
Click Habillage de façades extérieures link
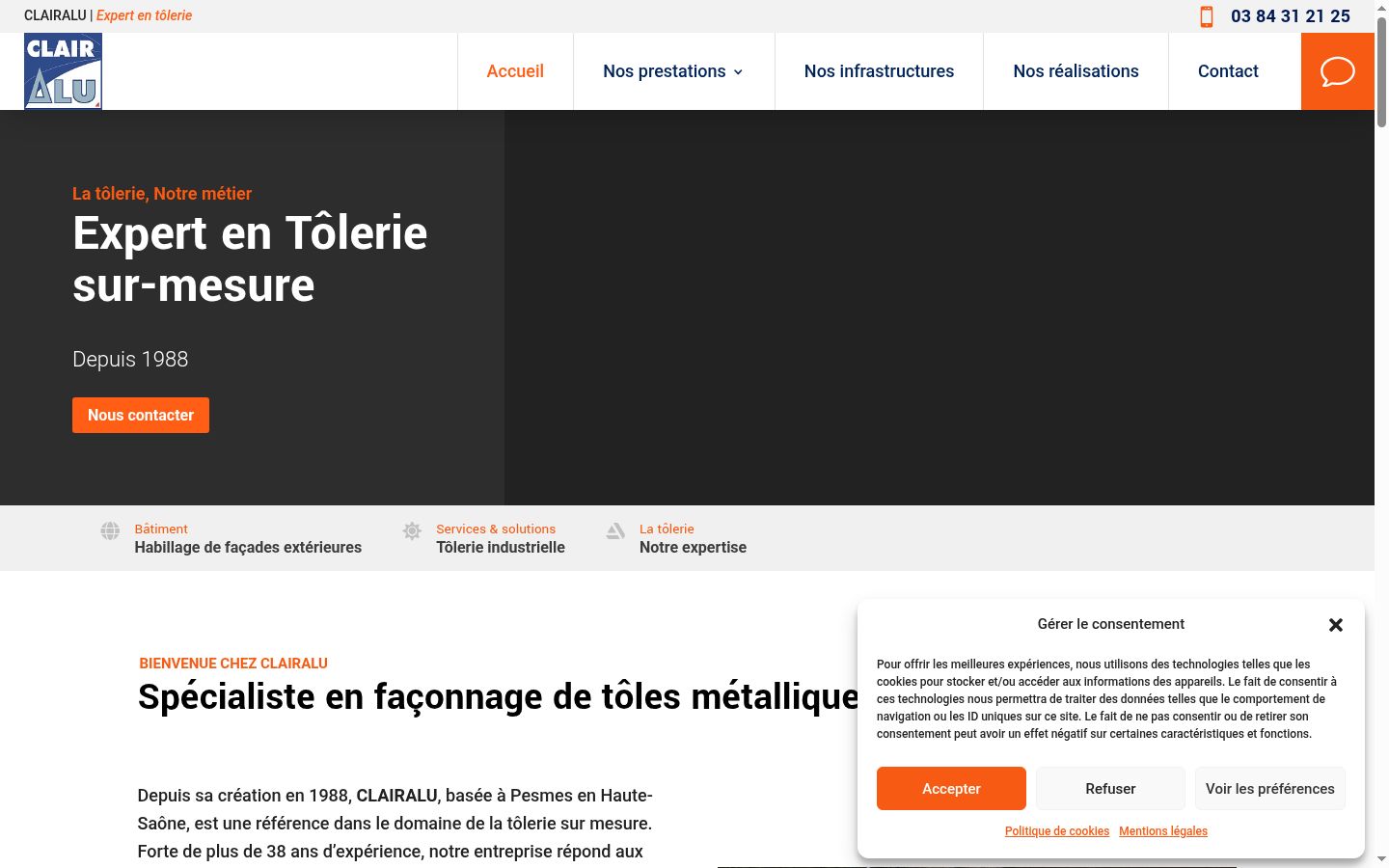[x=248, y=548]
